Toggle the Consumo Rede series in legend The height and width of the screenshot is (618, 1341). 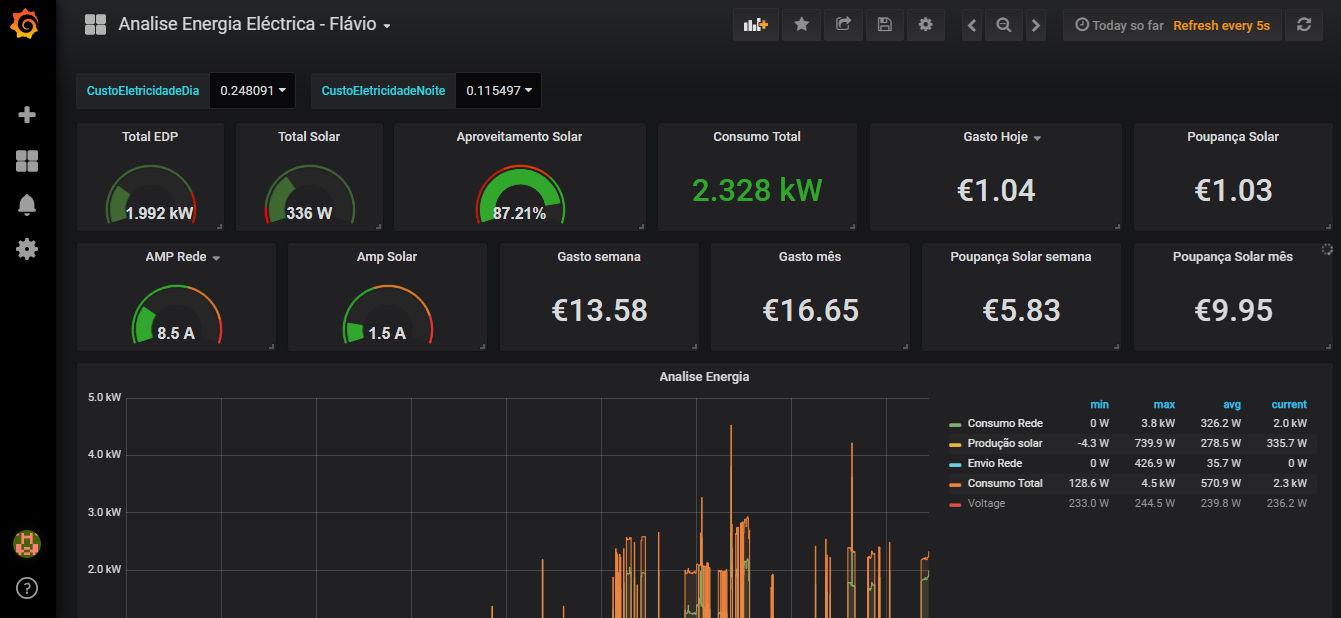click(x=1005, y=423)
